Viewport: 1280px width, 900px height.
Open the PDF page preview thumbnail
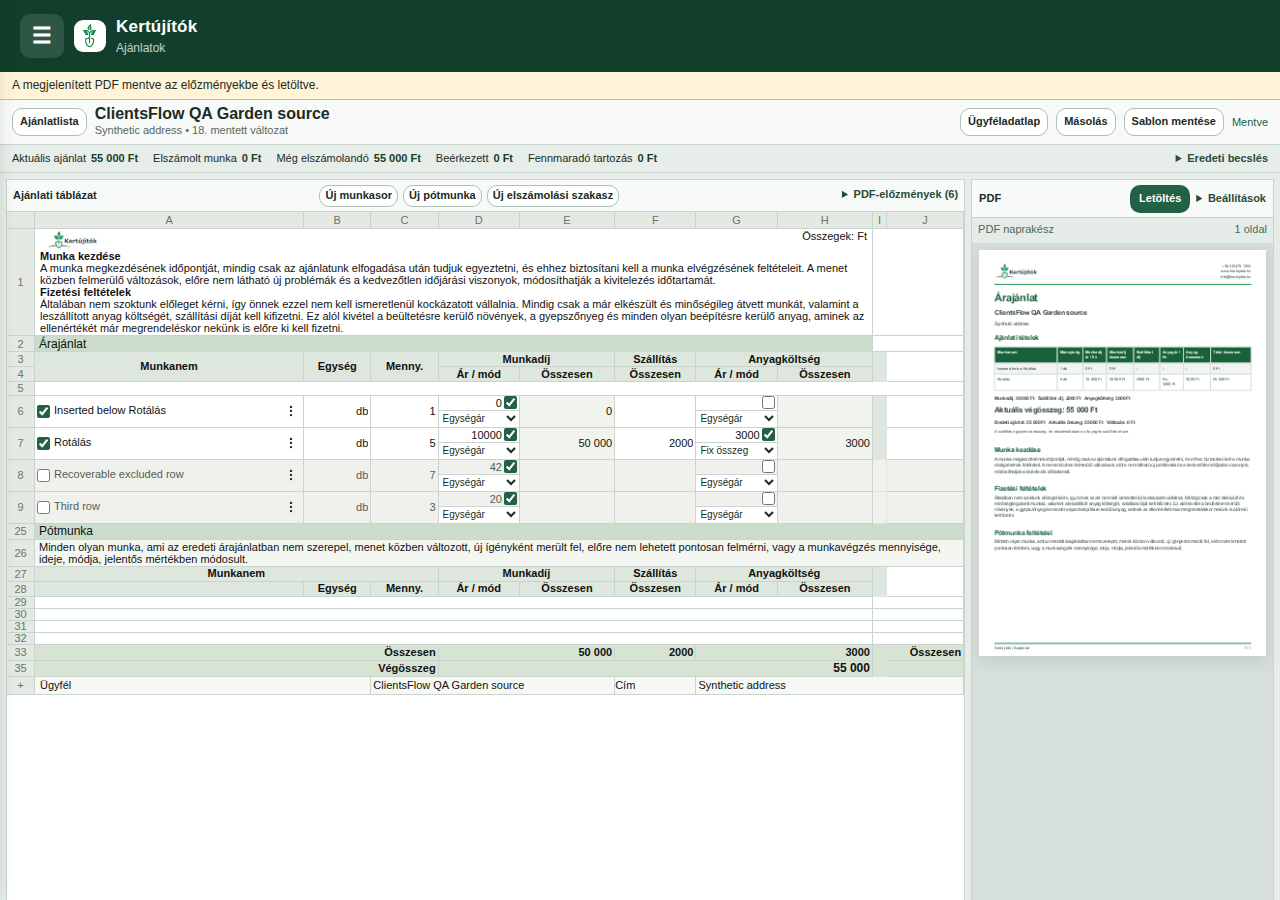click(x=1122, y=453)
